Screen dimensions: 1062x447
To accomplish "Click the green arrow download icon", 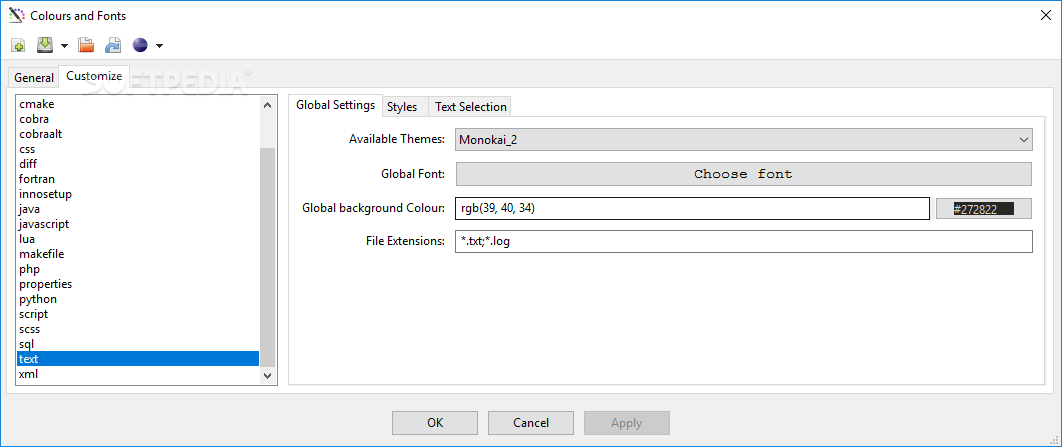I will coord(44,45).
